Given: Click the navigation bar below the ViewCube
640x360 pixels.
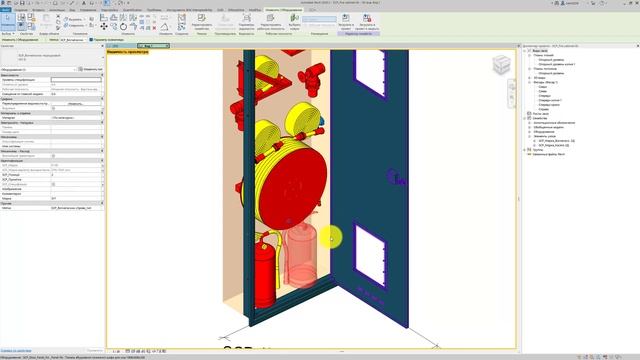Looking at the screenshot, I should click(x=511, y=94).
